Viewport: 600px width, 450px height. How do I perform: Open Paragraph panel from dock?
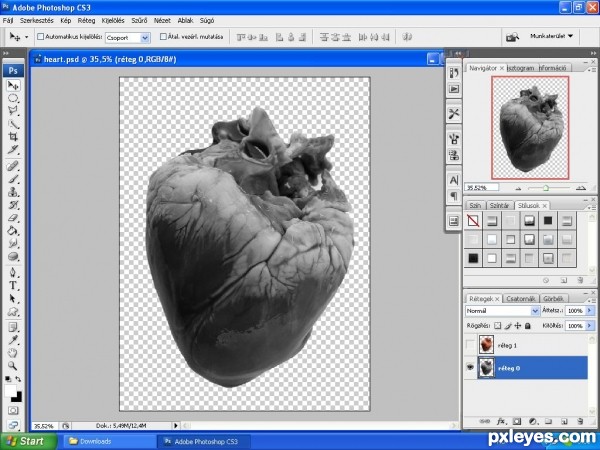[454, 196]
